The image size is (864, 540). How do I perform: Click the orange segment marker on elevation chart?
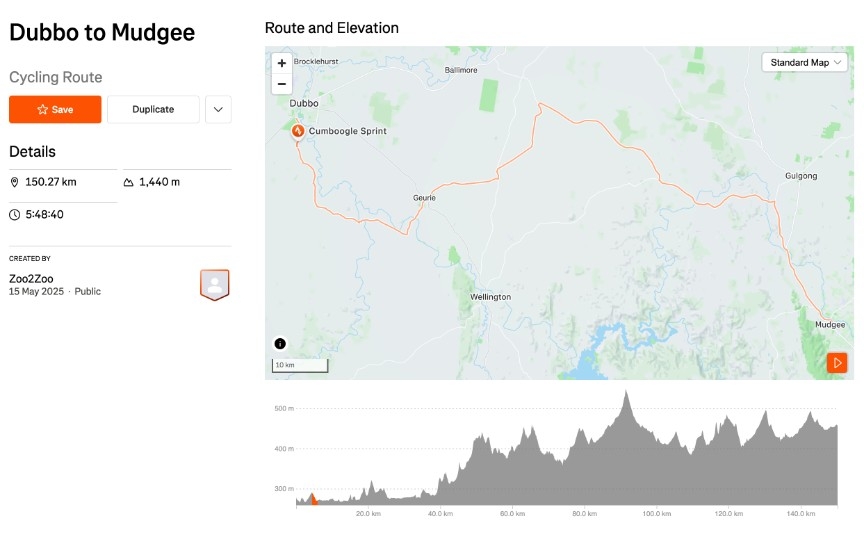pyautogui.click(x=312, y=498)
